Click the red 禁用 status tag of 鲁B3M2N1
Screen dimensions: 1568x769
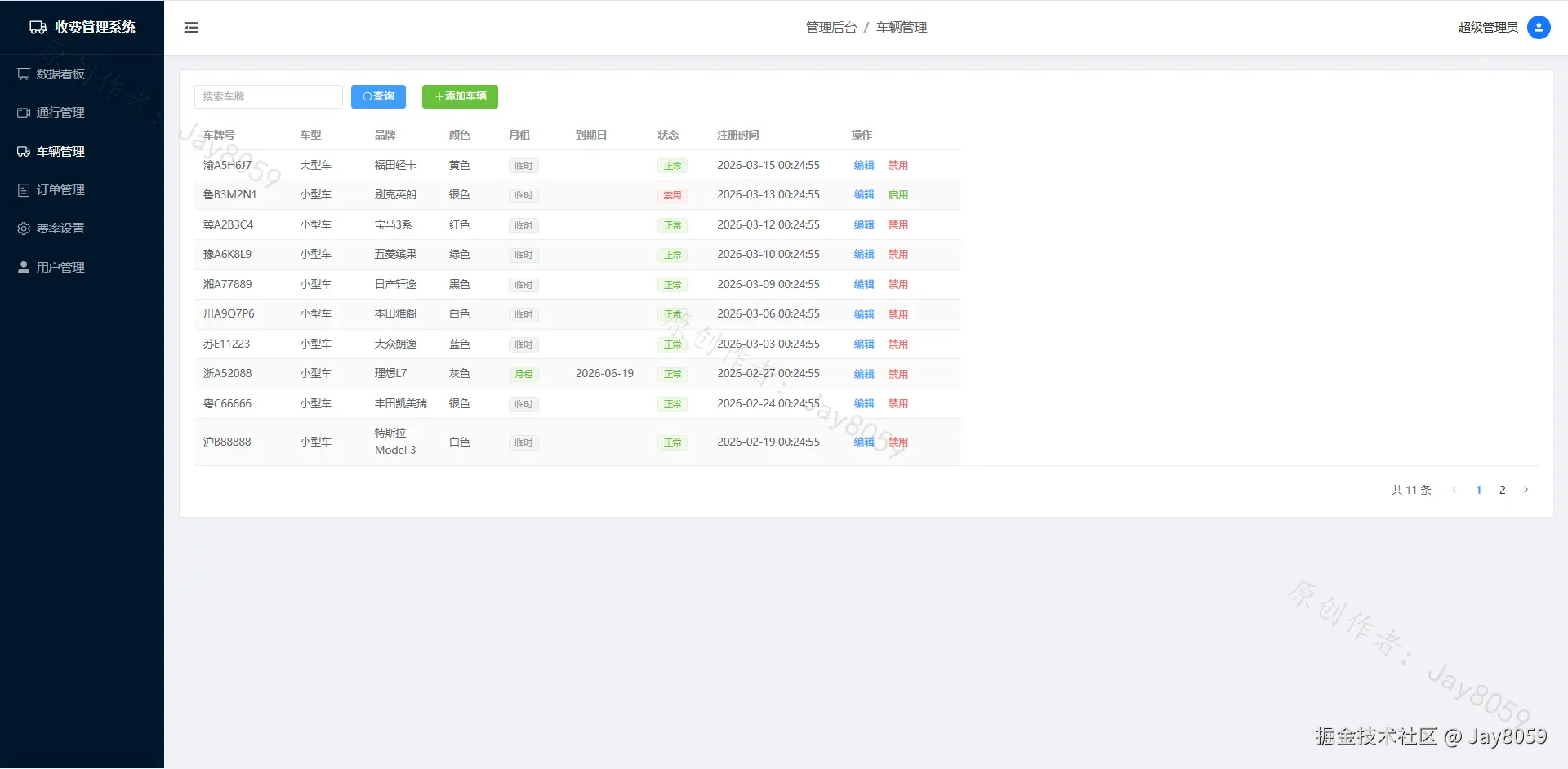tap(672, 195)
